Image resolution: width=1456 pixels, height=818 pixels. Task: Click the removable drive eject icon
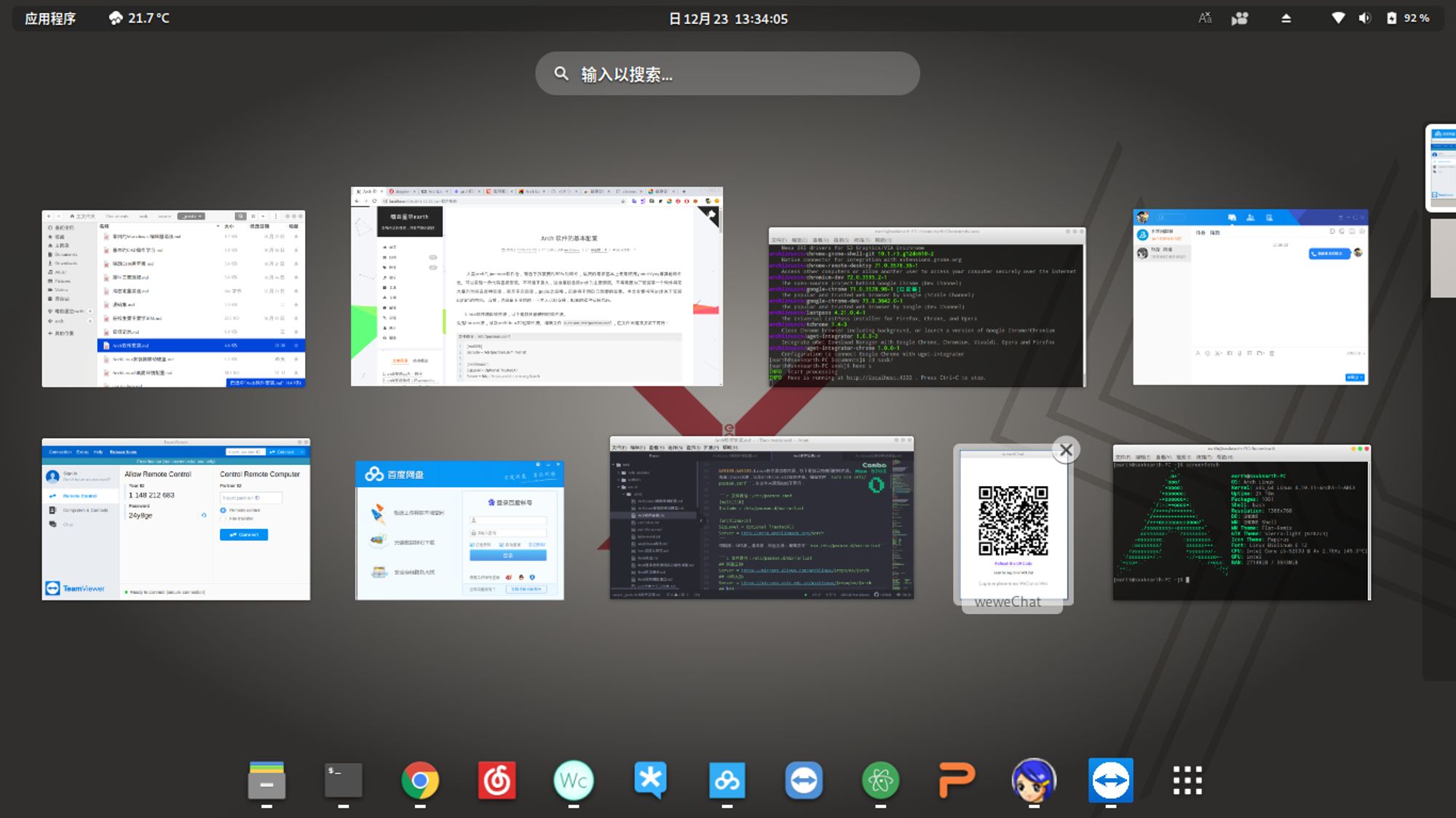point(1286,18)
